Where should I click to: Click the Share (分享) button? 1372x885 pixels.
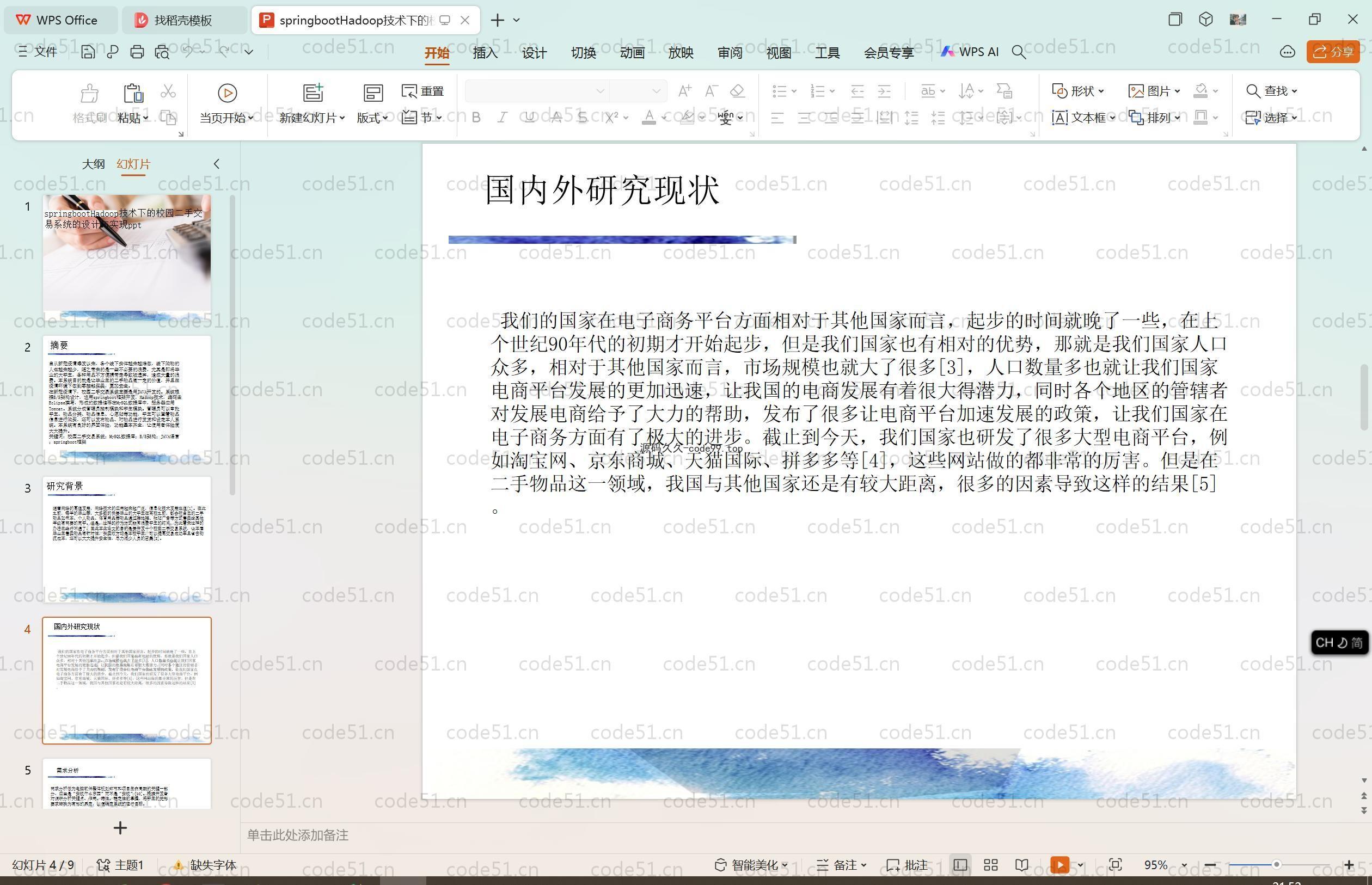click(1333, 52)
